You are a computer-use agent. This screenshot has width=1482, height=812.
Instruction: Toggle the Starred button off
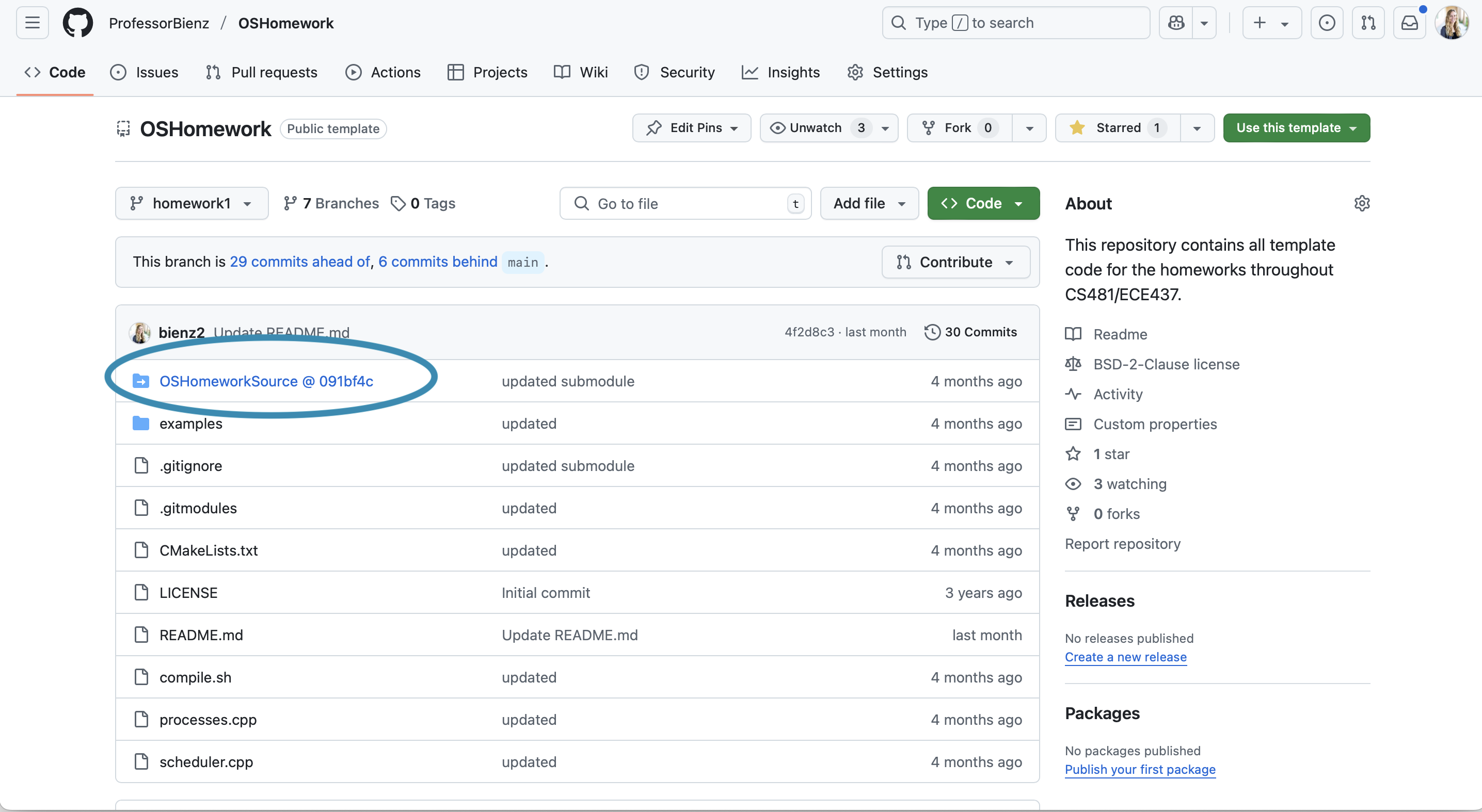point(1118,127)
